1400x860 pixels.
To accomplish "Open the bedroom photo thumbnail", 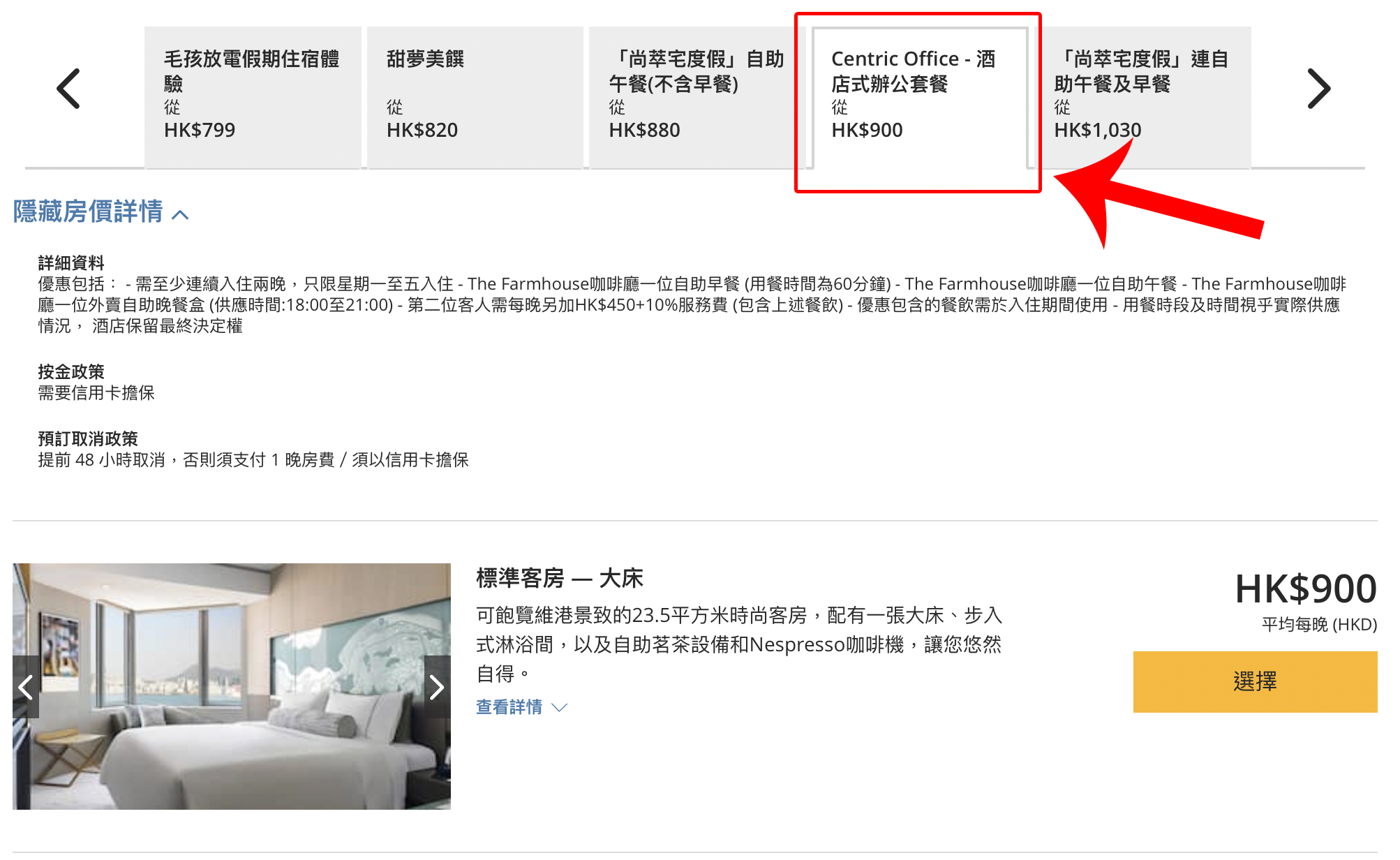I will pos(232,686).
